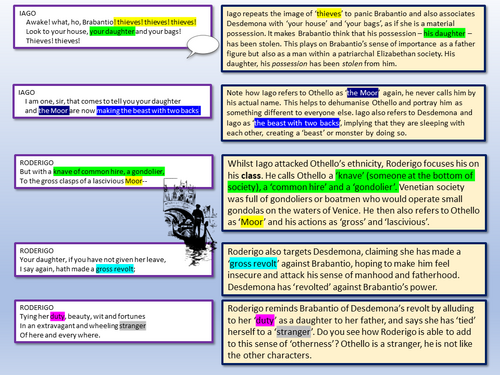The width and height of the screenshot is (500, 375).
Task: Click the first IAGO speaker label
Action: point(28,13)
